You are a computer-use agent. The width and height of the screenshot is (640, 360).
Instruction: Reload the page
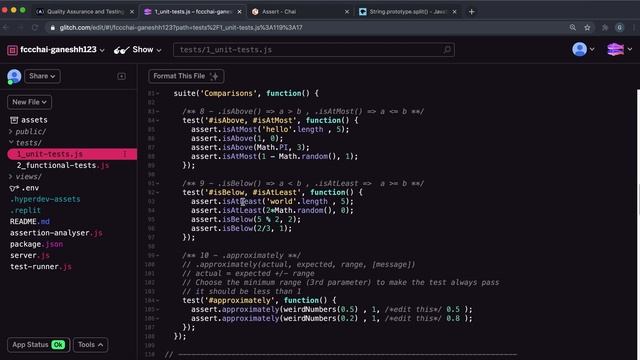coord(35,28)
